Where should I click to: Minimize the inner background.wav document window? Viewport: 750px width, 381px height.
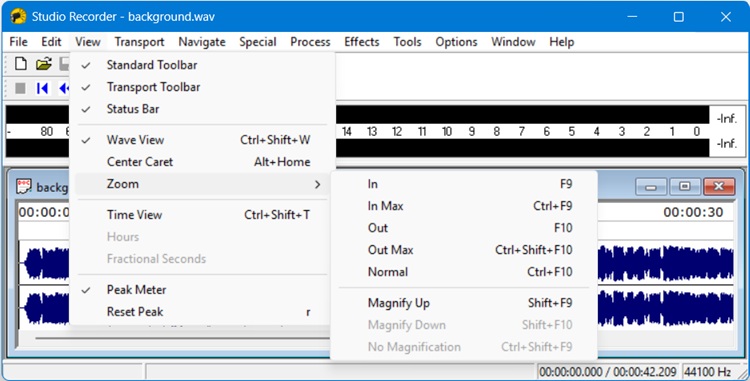(651, 186)
